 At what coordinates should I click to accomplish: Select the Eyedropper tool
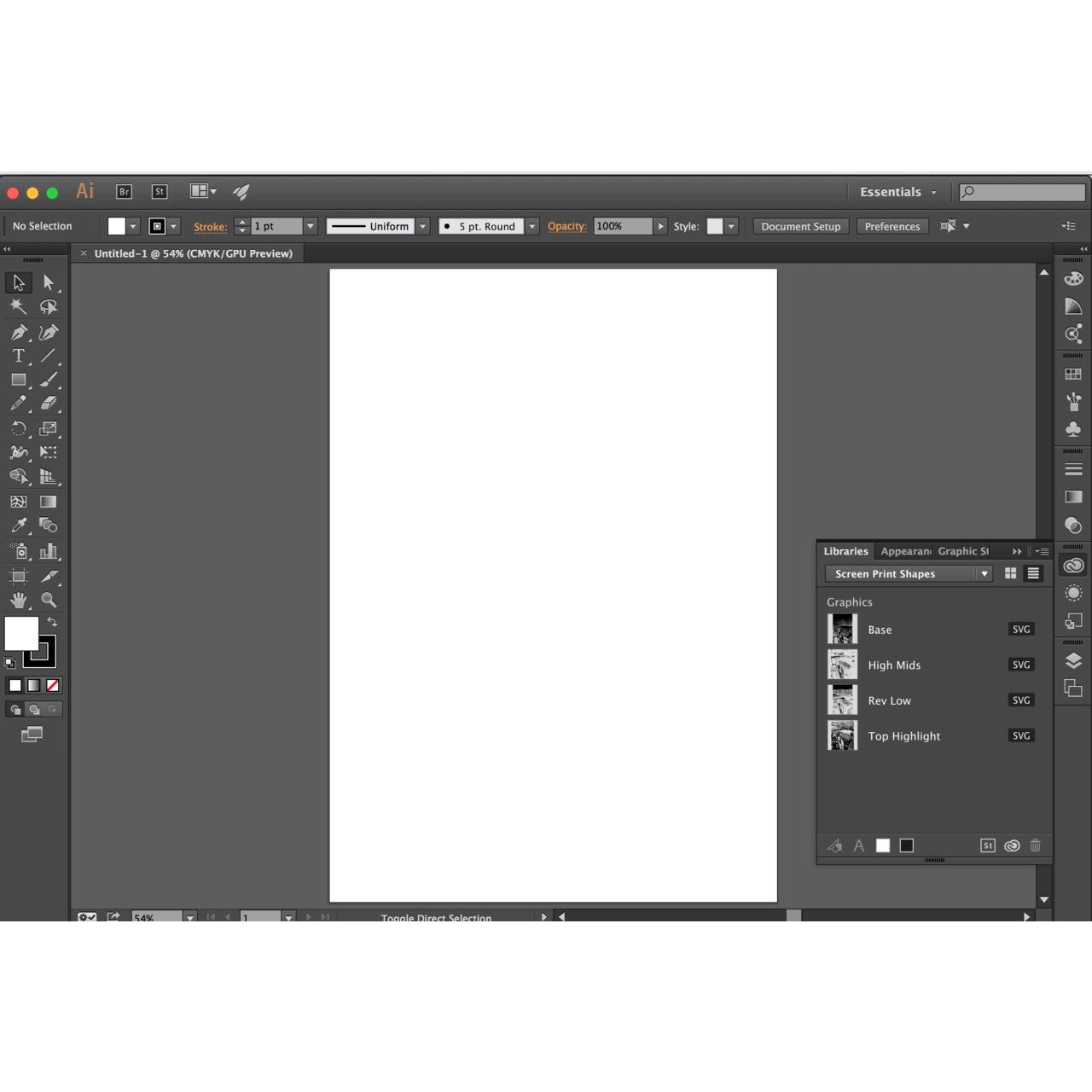pyautogui.click(x=18, y=526)
